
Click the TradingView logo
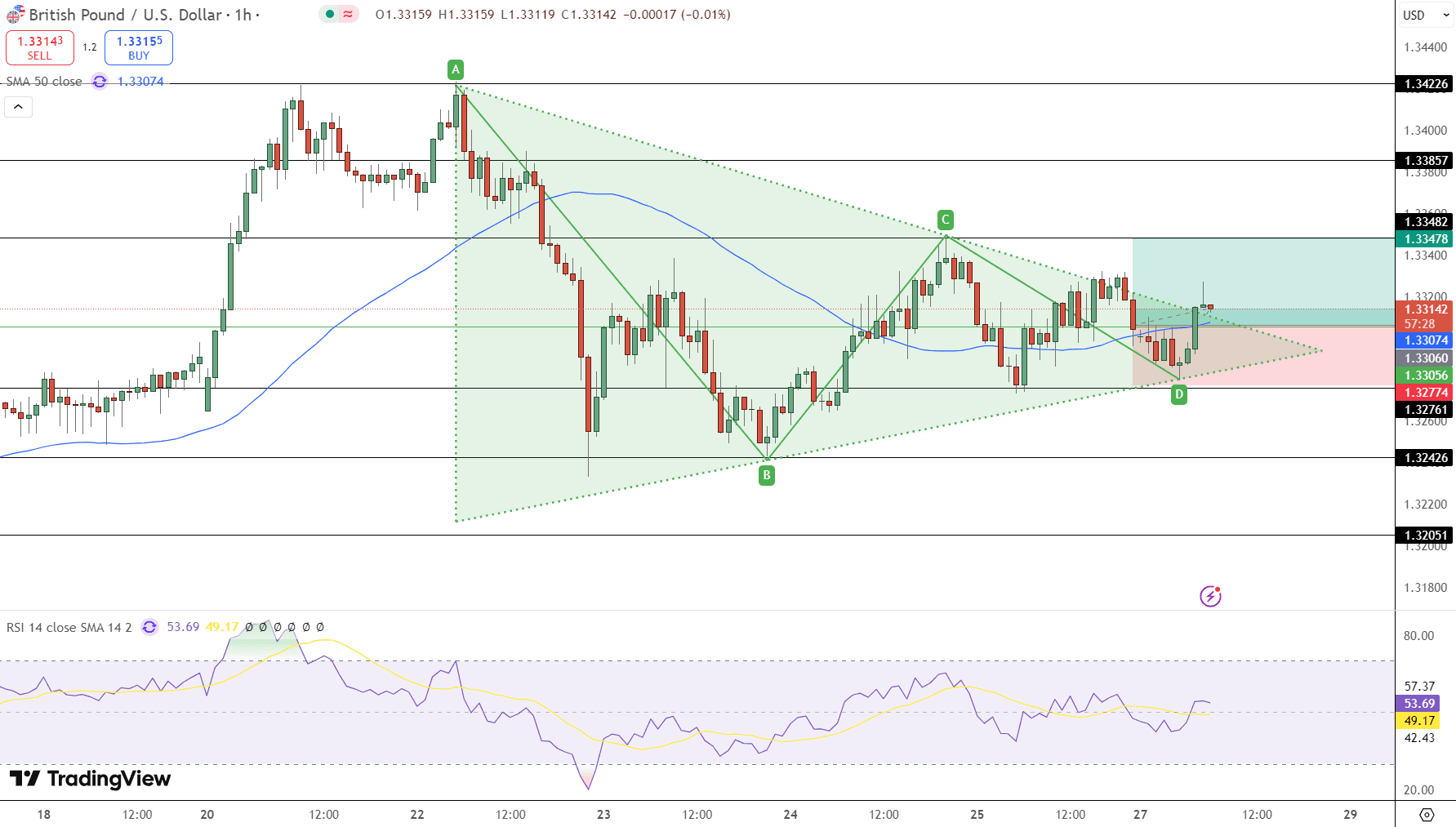point(91,779)
